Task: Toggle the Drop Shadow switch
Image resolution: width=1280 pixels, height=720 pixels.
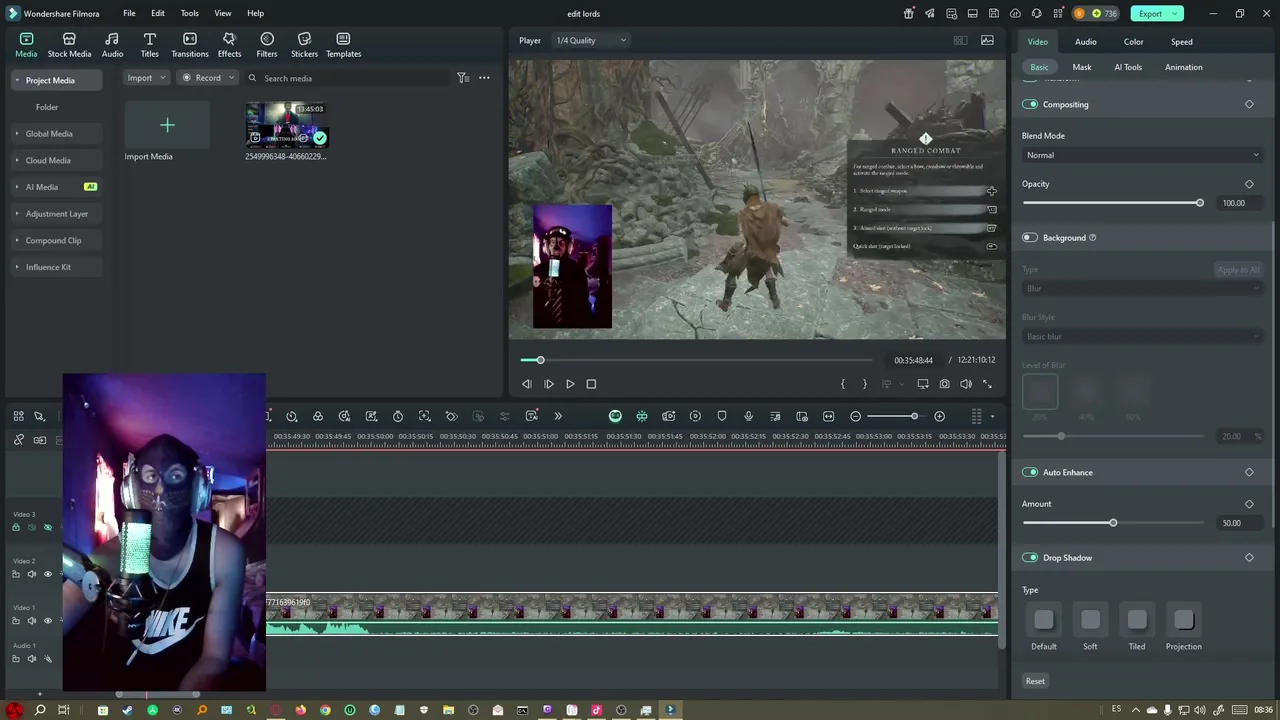Action: coord(1030,558)
